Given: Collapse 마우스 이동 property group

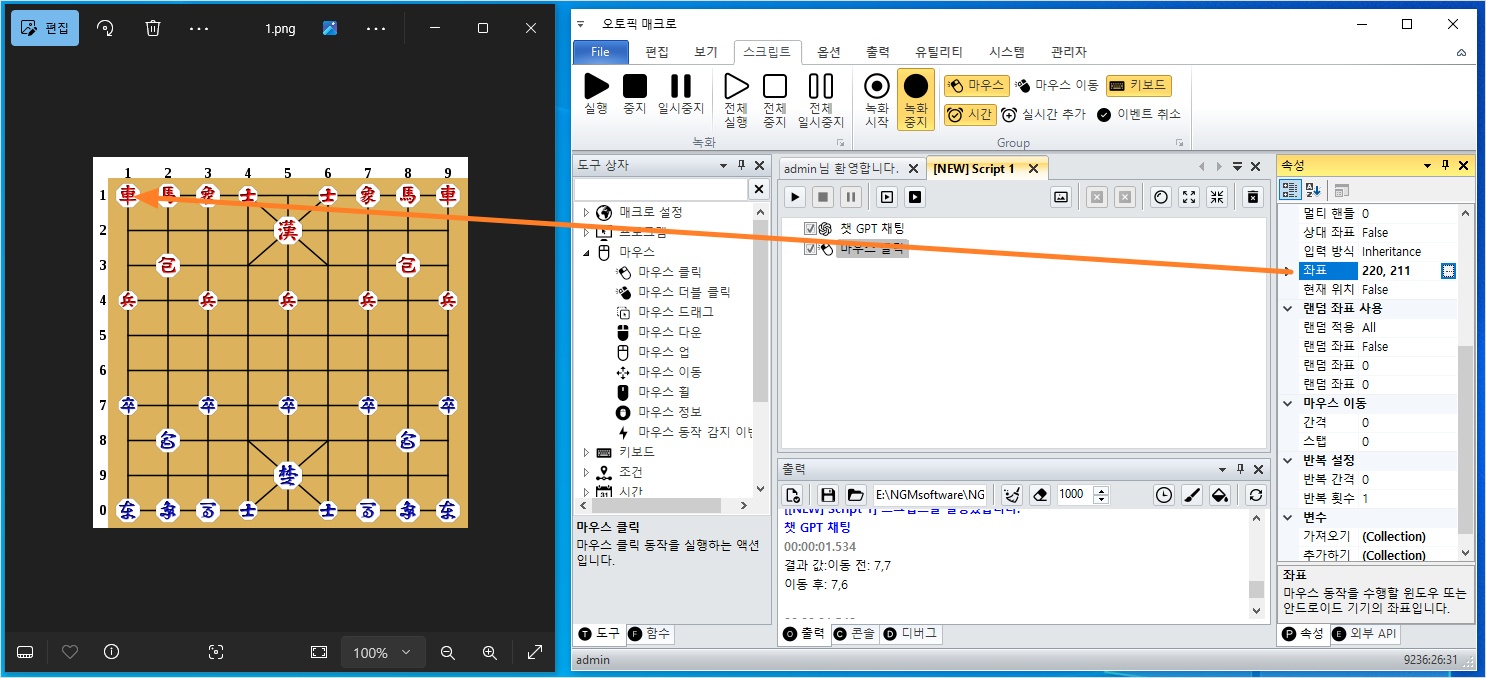Looking at the screenshot, I should pyautogui.click(x=1288, y=403).
